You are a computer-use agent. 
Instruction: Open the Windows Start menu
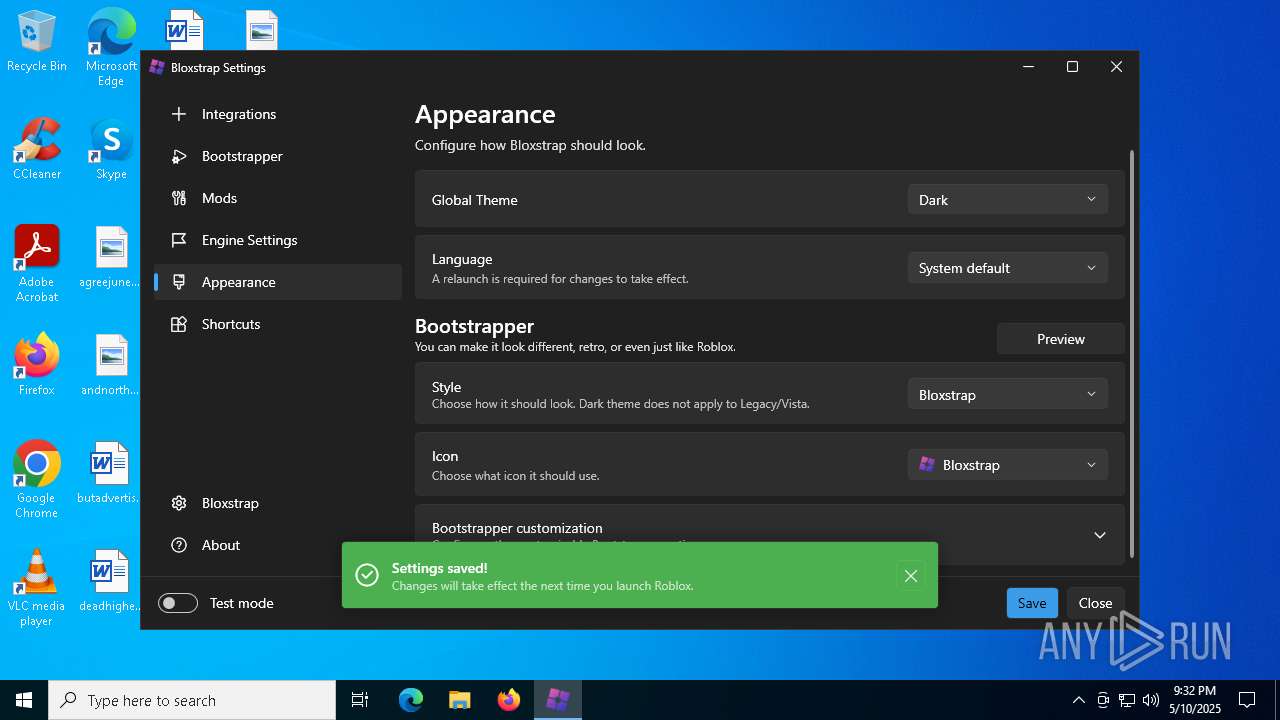(x=24, y=700)
